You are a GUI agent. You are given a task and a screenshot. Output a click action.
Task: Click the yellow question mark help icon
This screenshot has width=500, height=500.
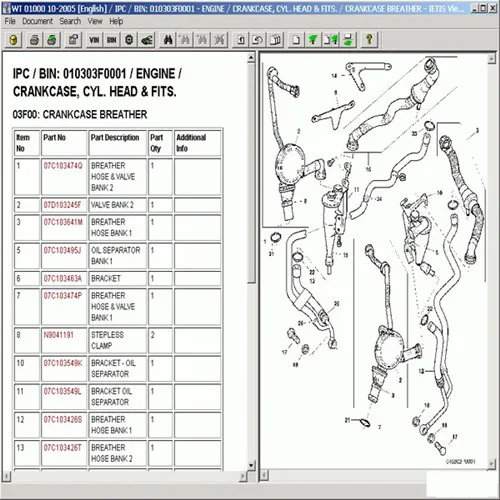(369, 40)
